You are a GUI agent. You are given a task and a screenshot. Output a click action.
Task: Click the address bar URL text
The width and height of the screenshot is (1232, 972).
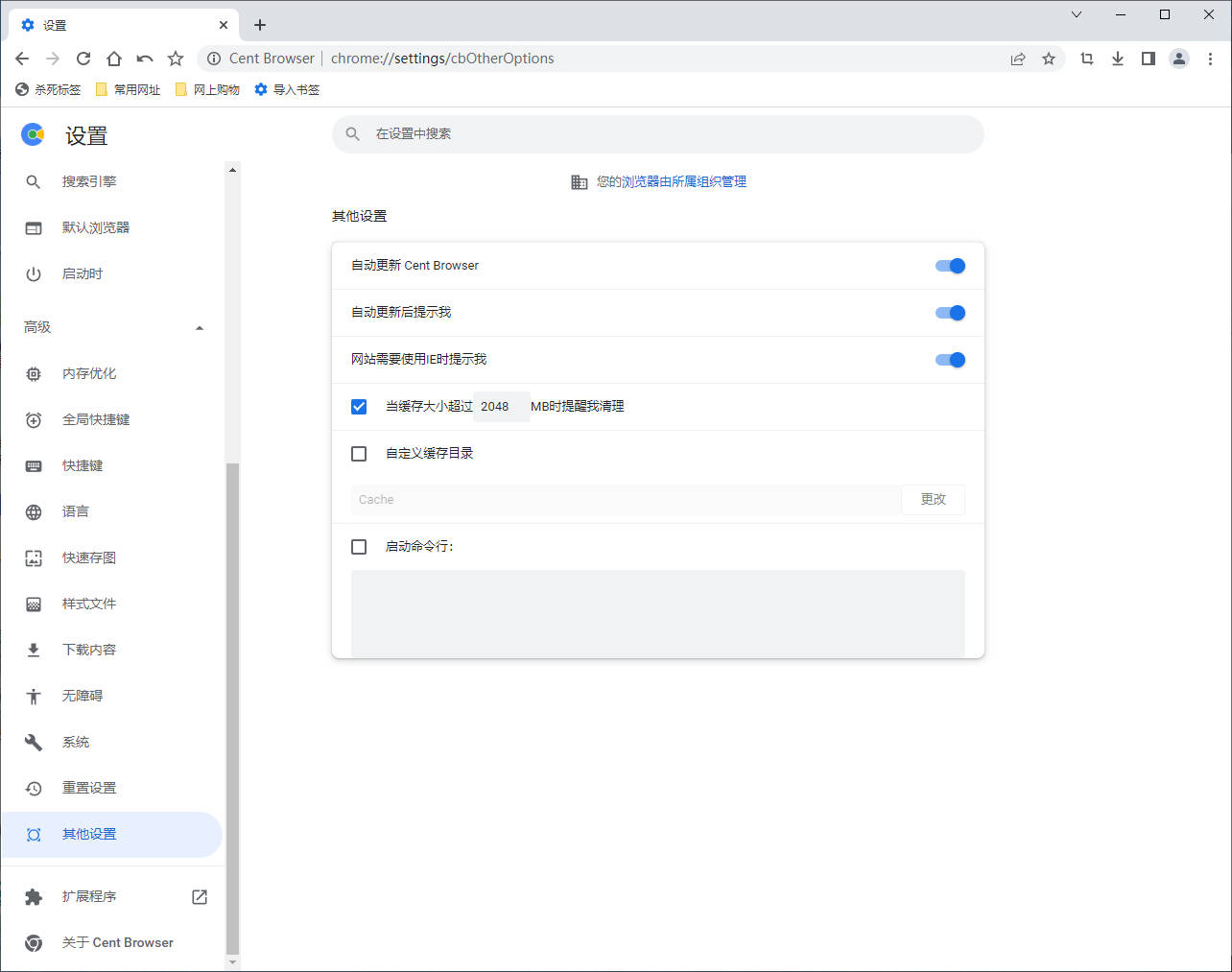click(x=442, y=59)
